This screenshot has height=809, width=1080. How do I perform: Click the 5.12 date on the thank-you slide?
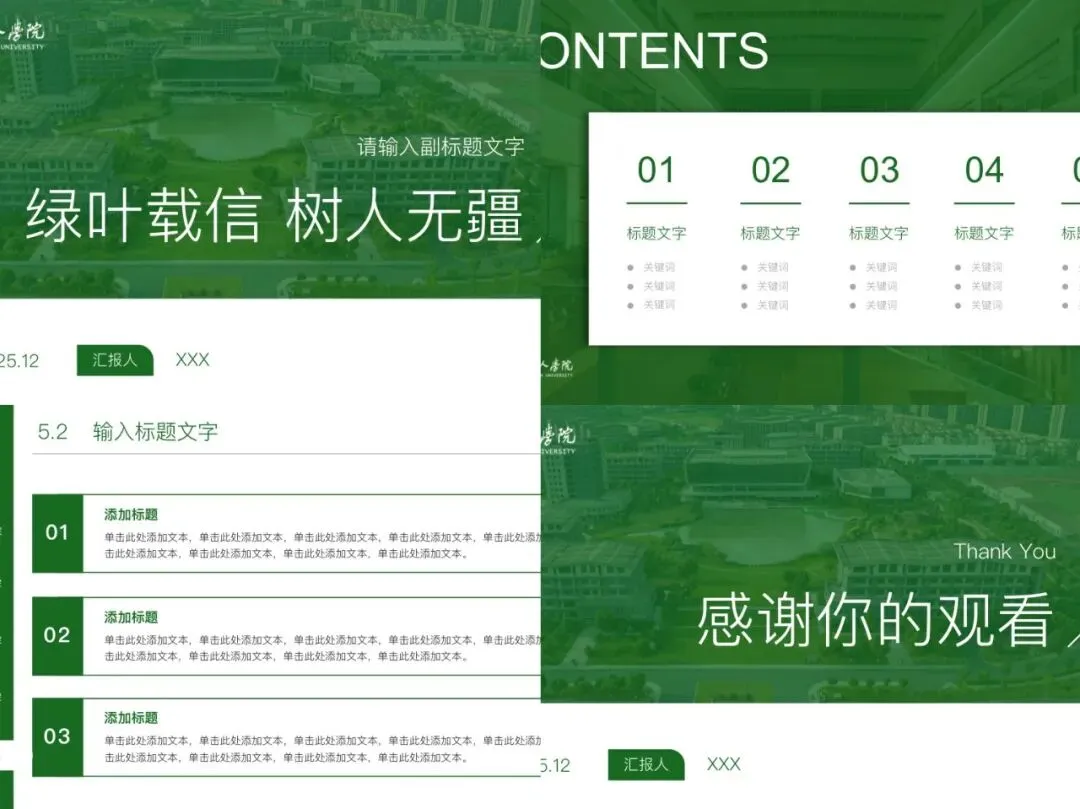click(556, 766)
